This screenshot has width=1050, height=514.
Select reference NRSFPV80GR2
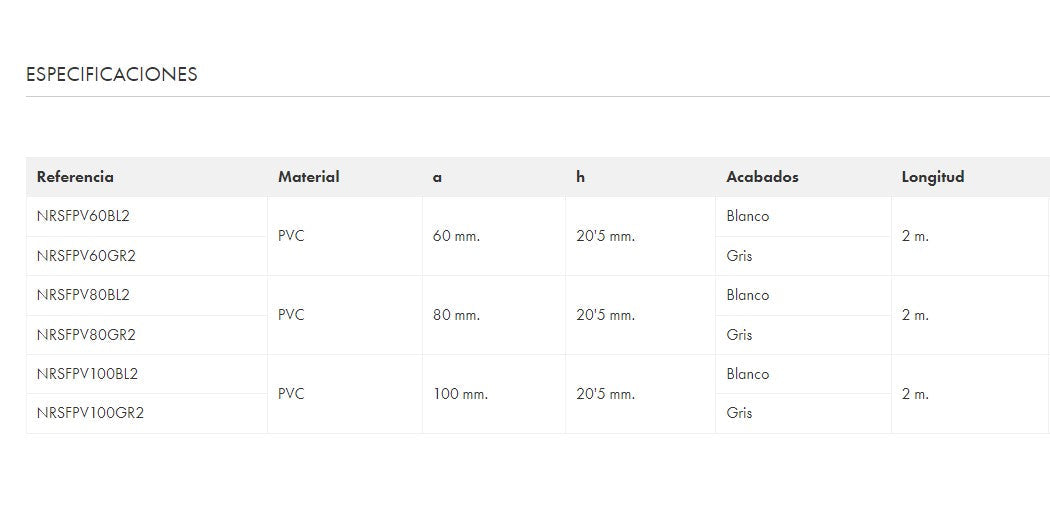[85, 335]
